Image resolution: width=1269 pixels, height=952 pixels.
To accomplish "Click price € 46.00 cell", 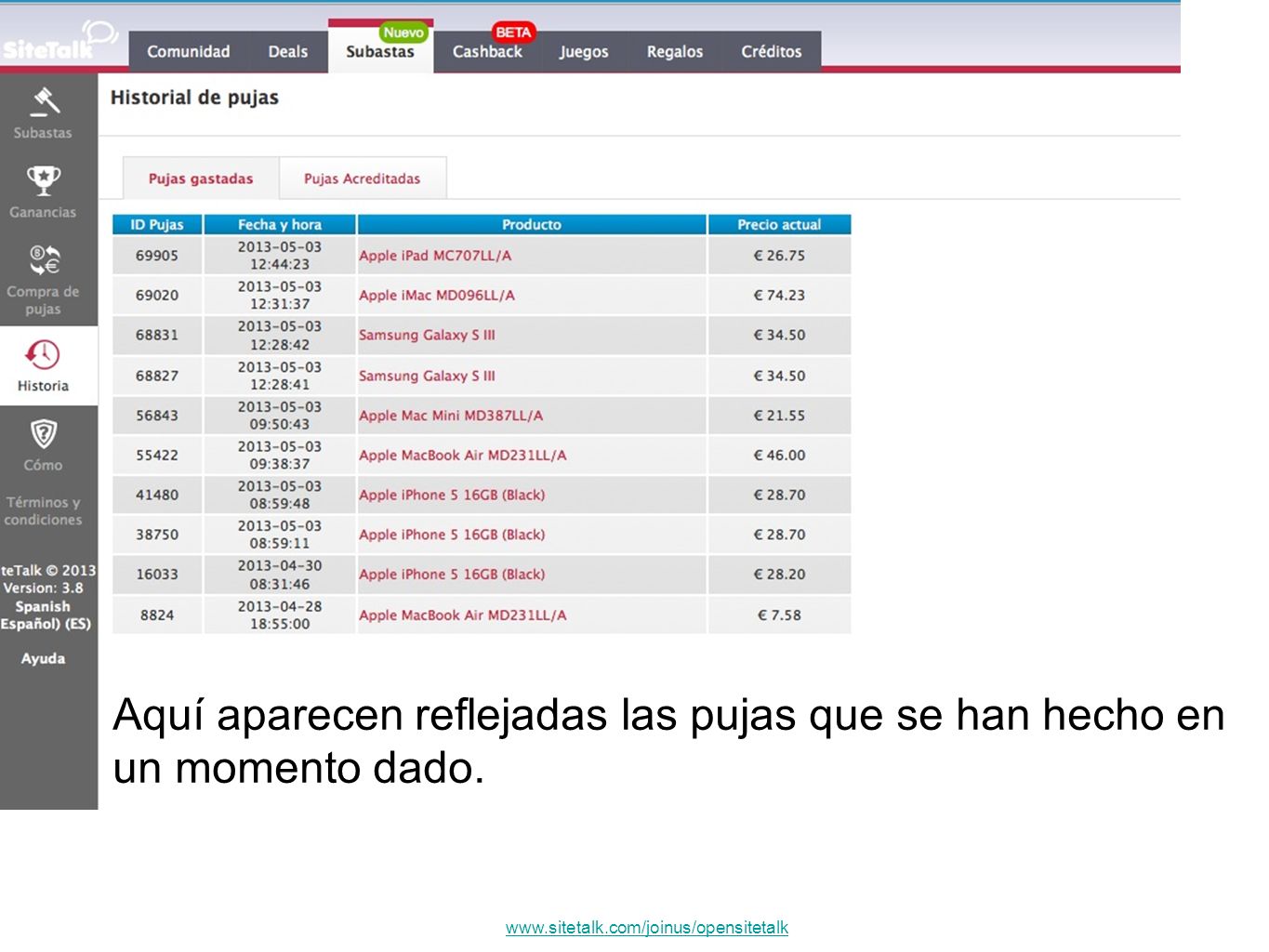I will click(x=779, y=456).
